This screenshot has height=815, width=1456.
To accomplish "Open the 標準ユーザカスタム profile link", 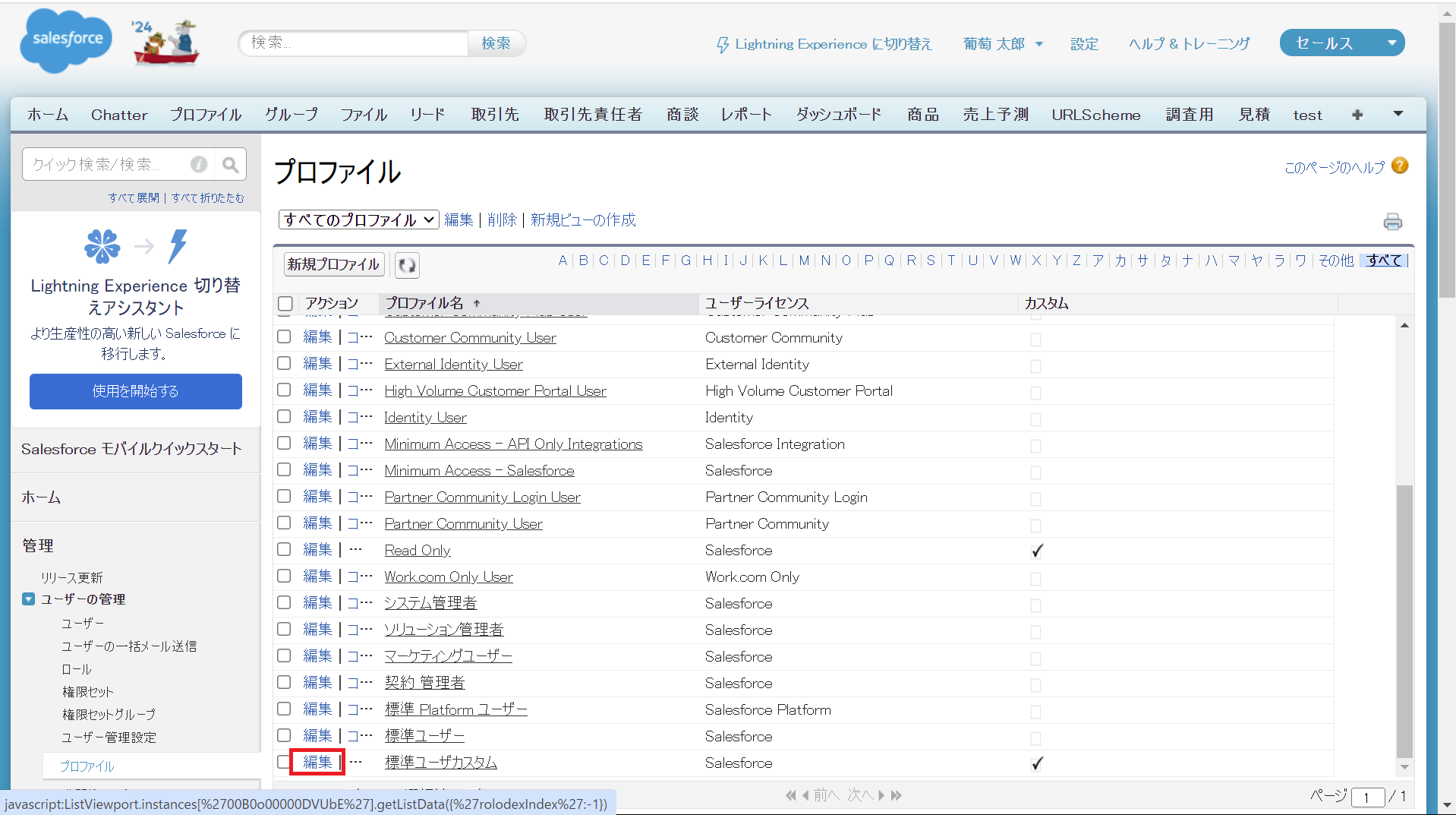I will click(x=441, y=762).
